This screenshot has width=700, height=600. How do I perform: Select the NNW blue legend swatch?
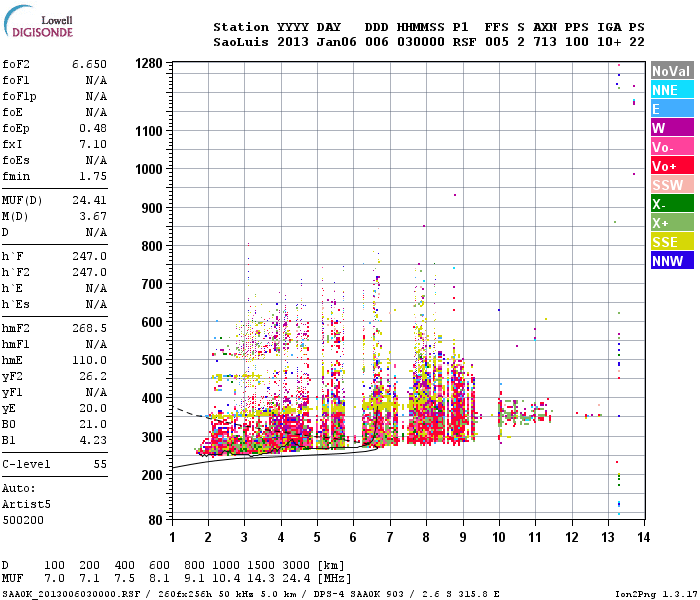[672, 260]
